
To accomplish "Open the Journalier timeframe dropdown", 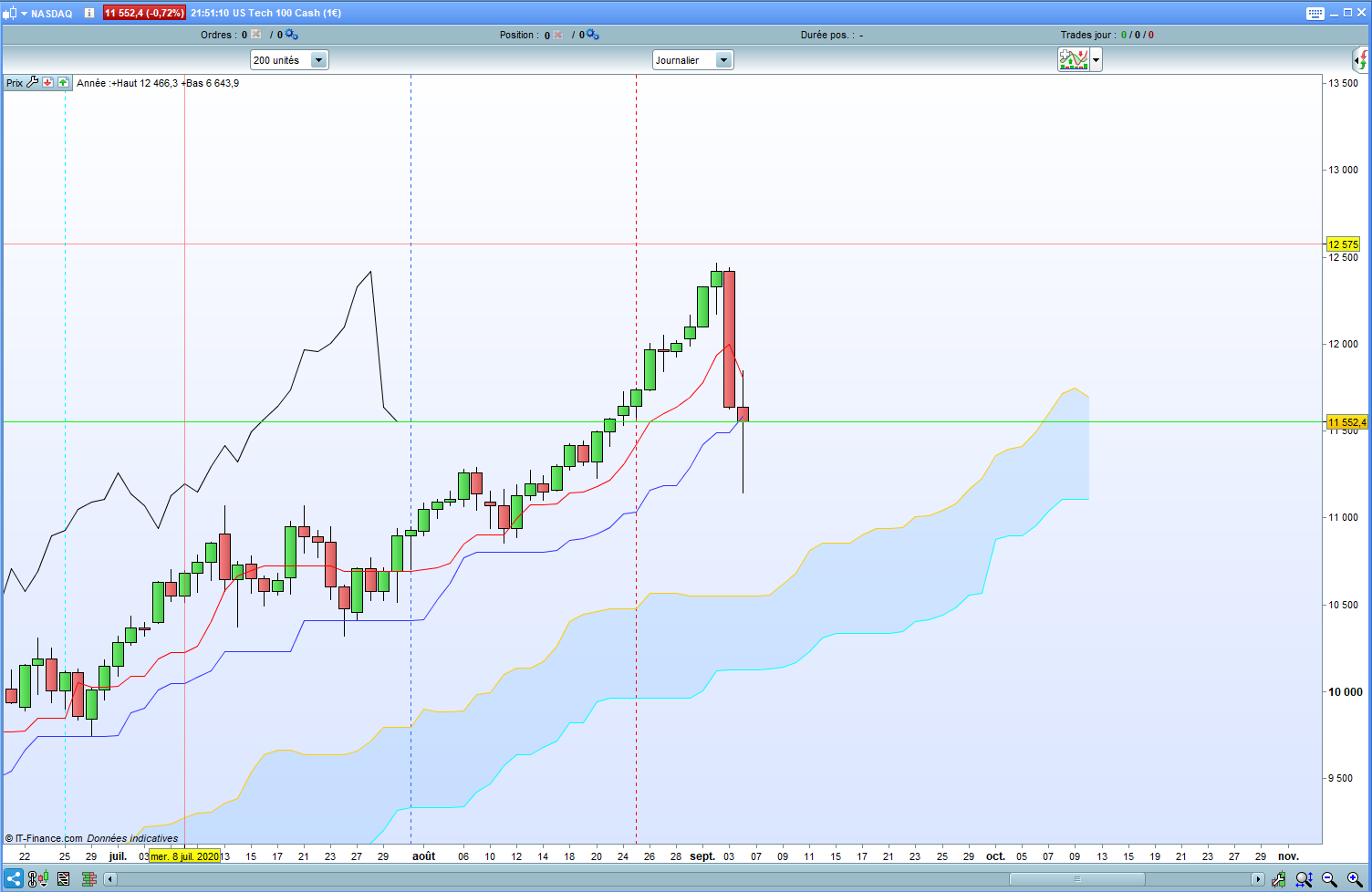I will coord(693,60).
